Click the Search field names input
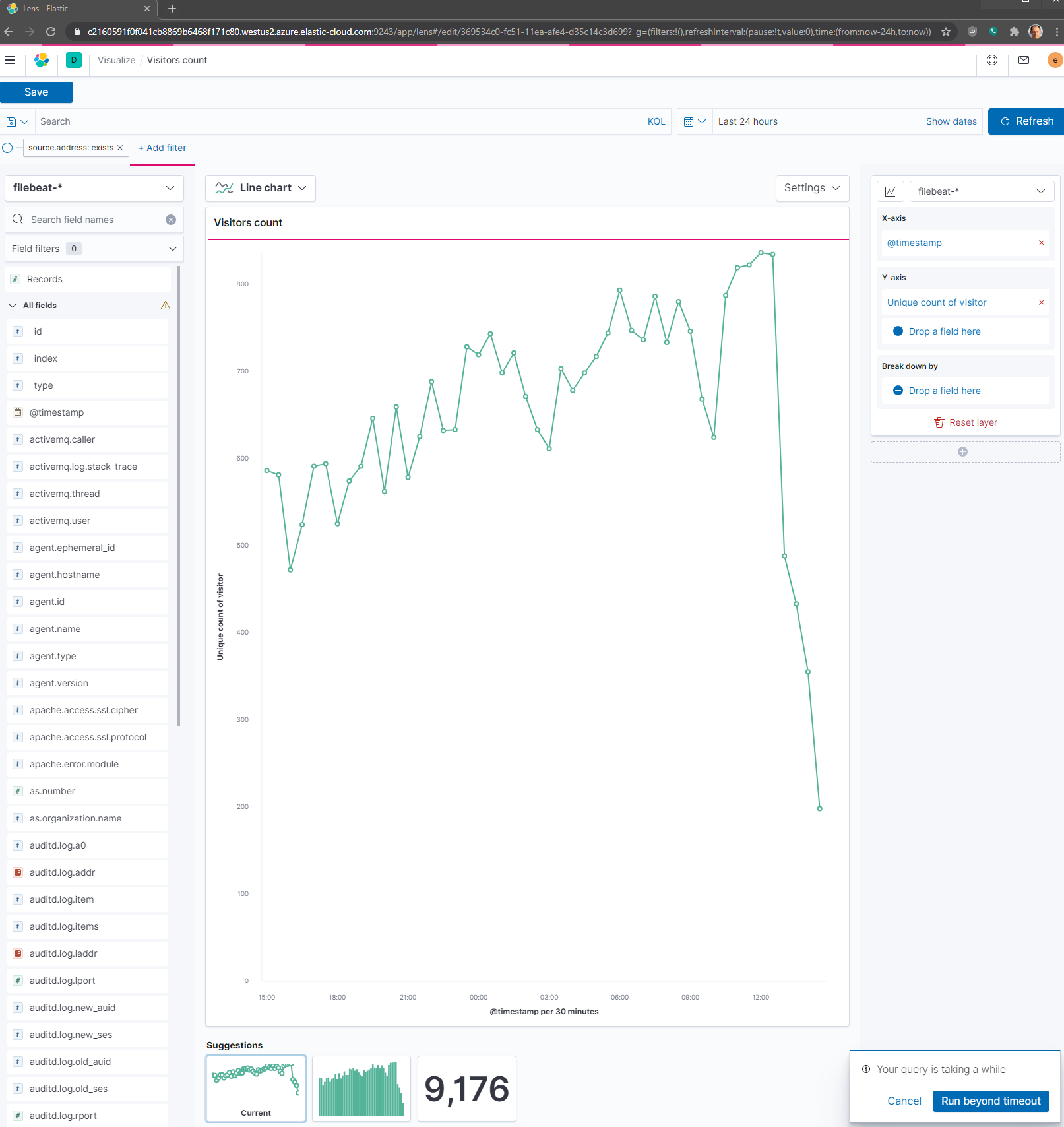The height and width of the screenshot is (1127, 1064). coord(96,220)
